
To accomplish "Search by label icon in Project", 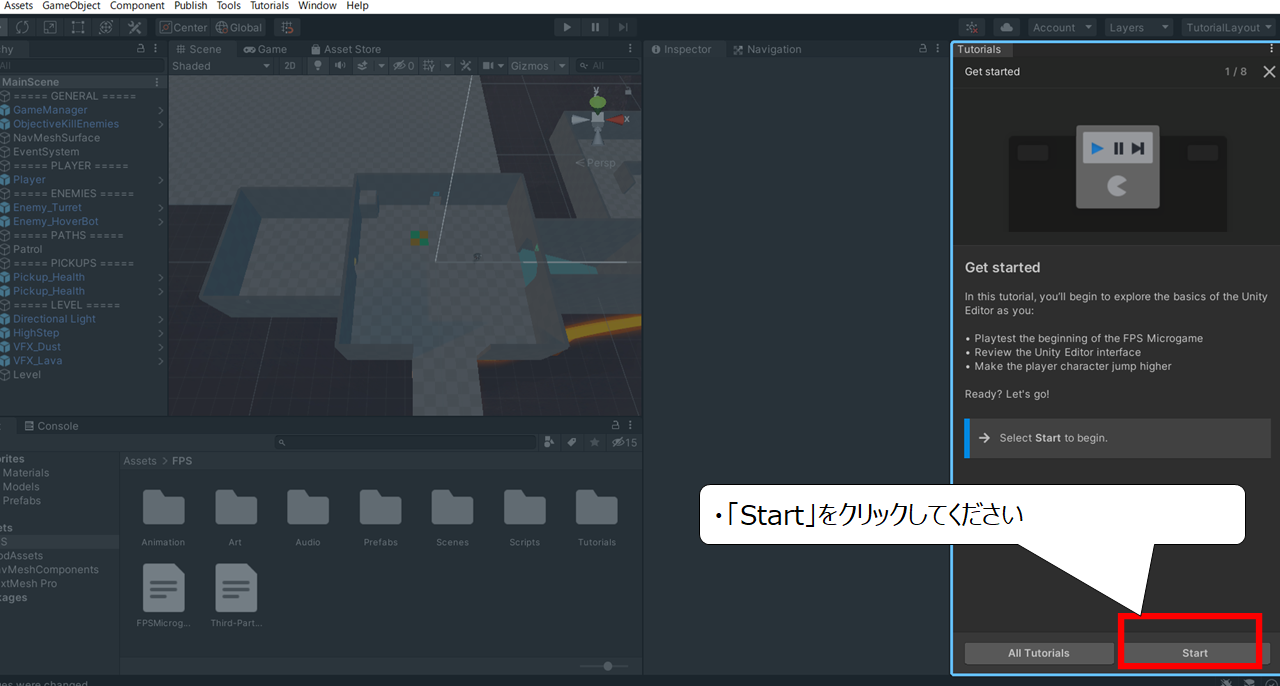I will pyautogui.click(x=572, y=442).
